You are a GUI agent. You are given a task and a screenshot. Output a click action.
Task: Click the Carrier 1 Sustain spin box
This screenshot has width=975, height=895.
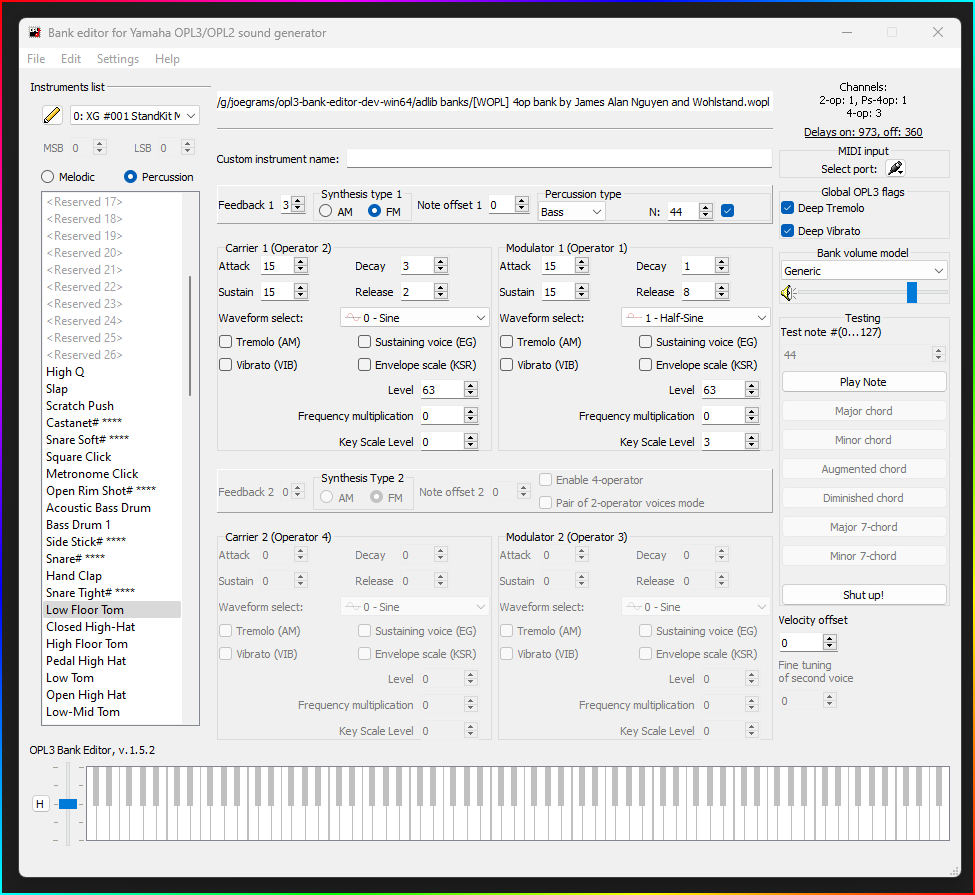tap(284, 292)
